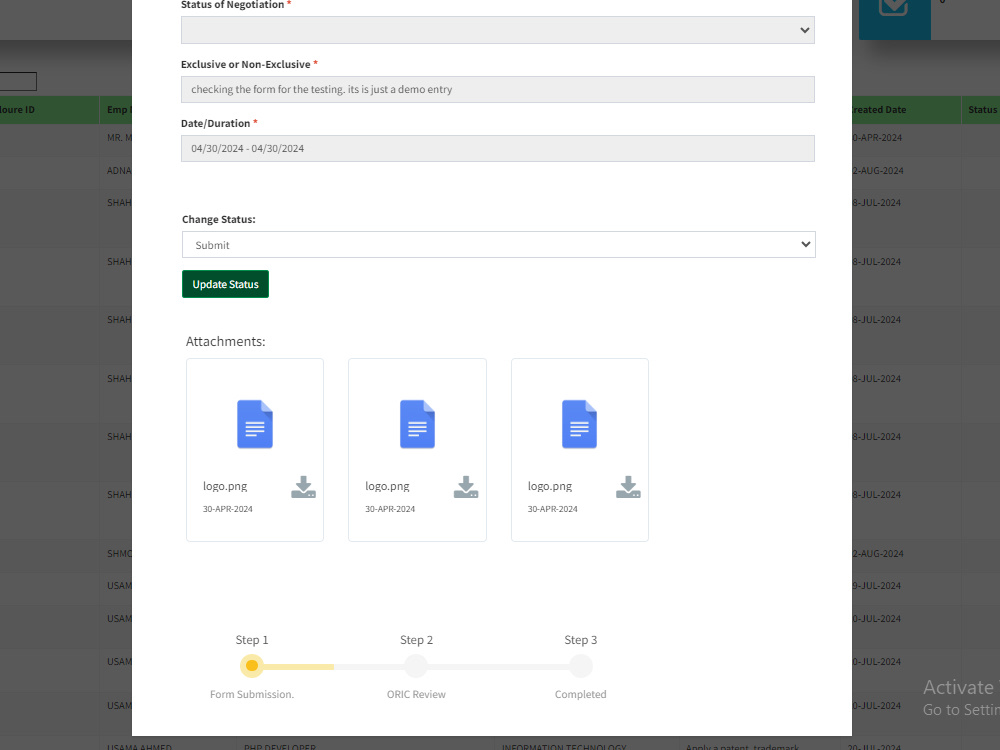Click the first logo.png file name
Viewport: 1000px width, 750px height.
225,486
